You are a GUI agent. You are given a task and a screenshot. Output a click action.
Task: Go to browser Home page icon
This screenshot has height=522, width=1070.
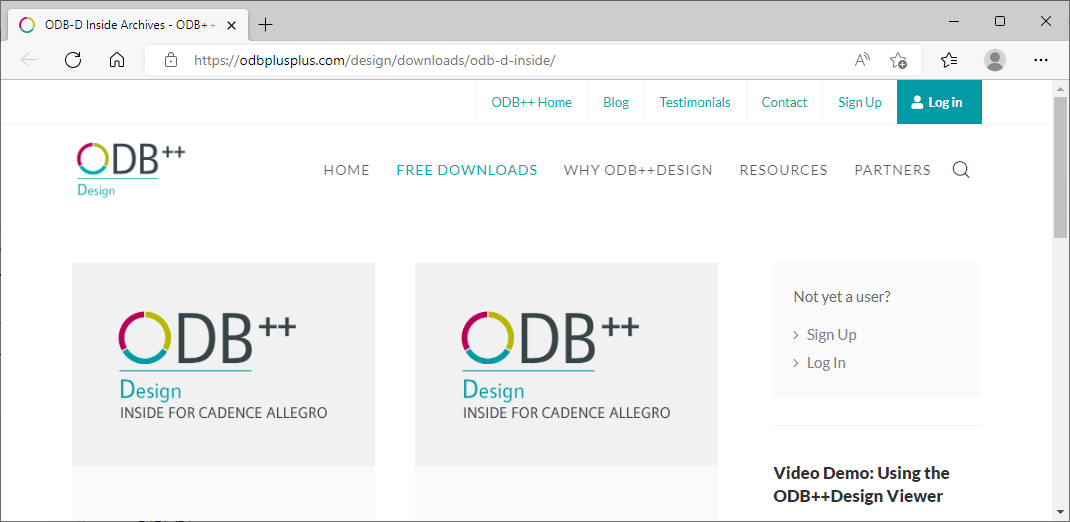tap(117, 60)
